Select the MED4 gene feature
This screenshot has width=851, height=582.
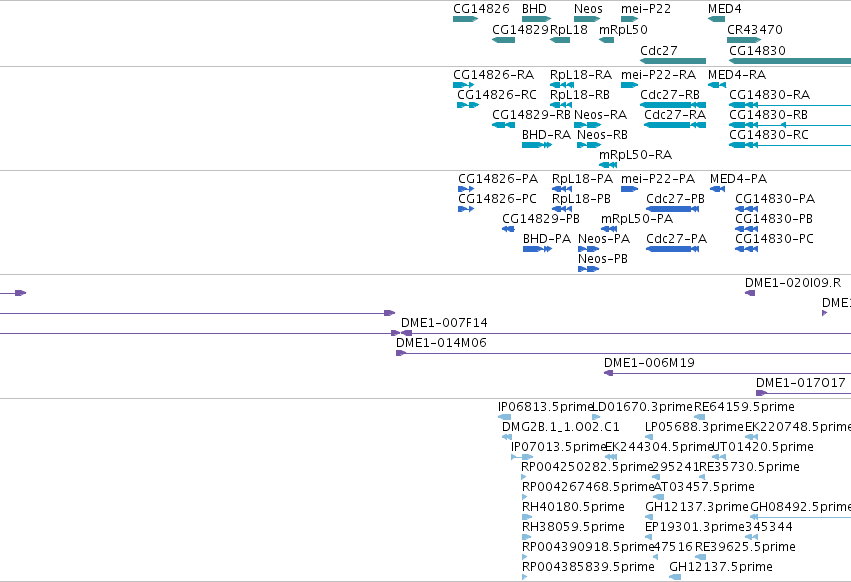[716, 19]
